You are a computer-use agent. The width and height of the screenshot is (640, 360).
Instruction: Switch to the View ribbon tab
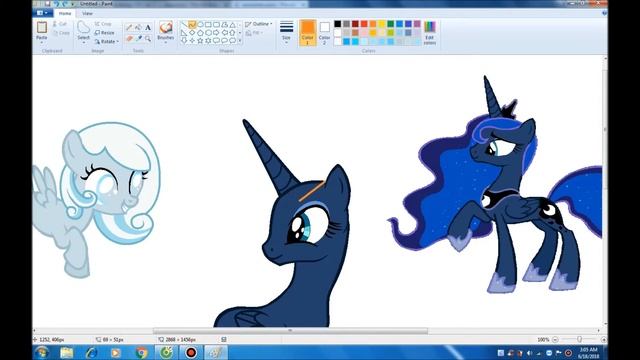pos(87,13)
